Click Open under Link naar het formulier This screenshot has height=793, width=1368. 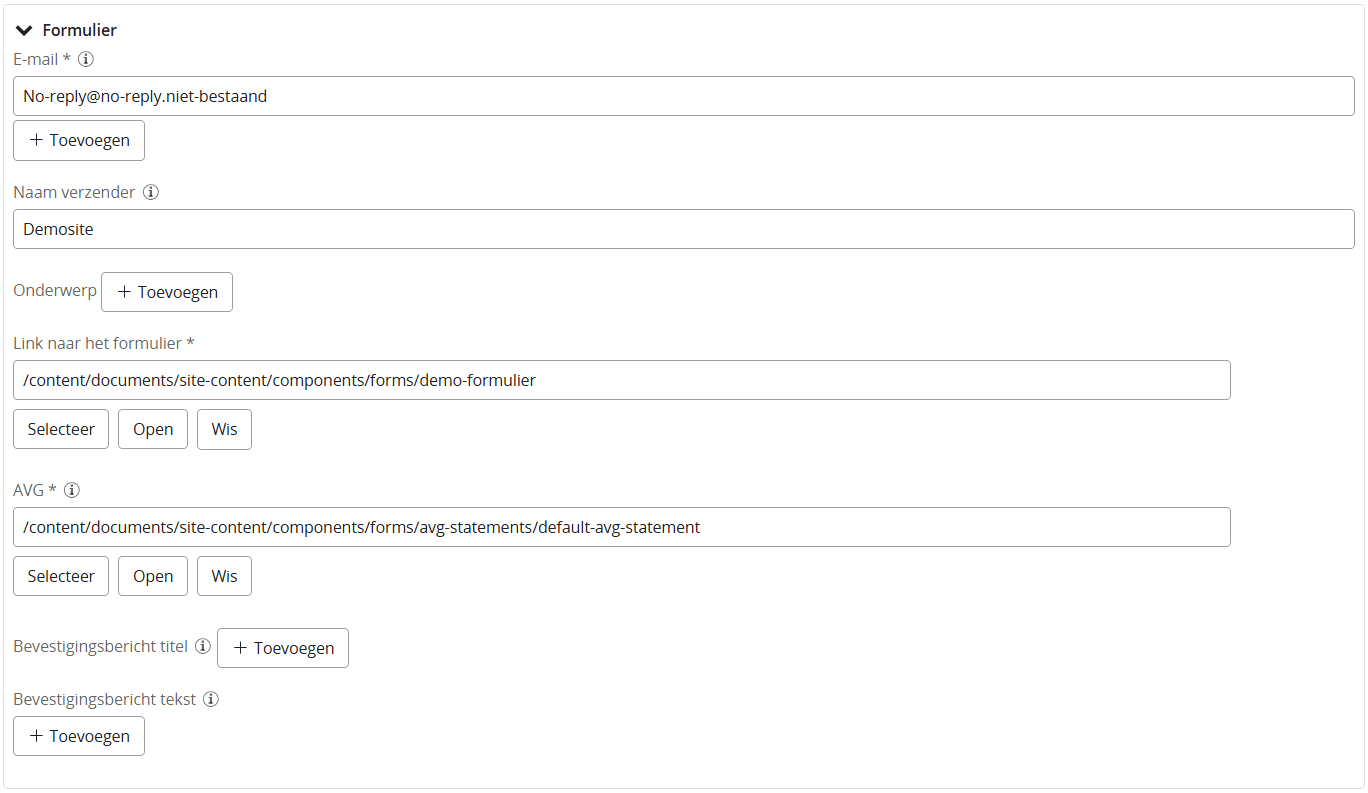coord(153,429)
